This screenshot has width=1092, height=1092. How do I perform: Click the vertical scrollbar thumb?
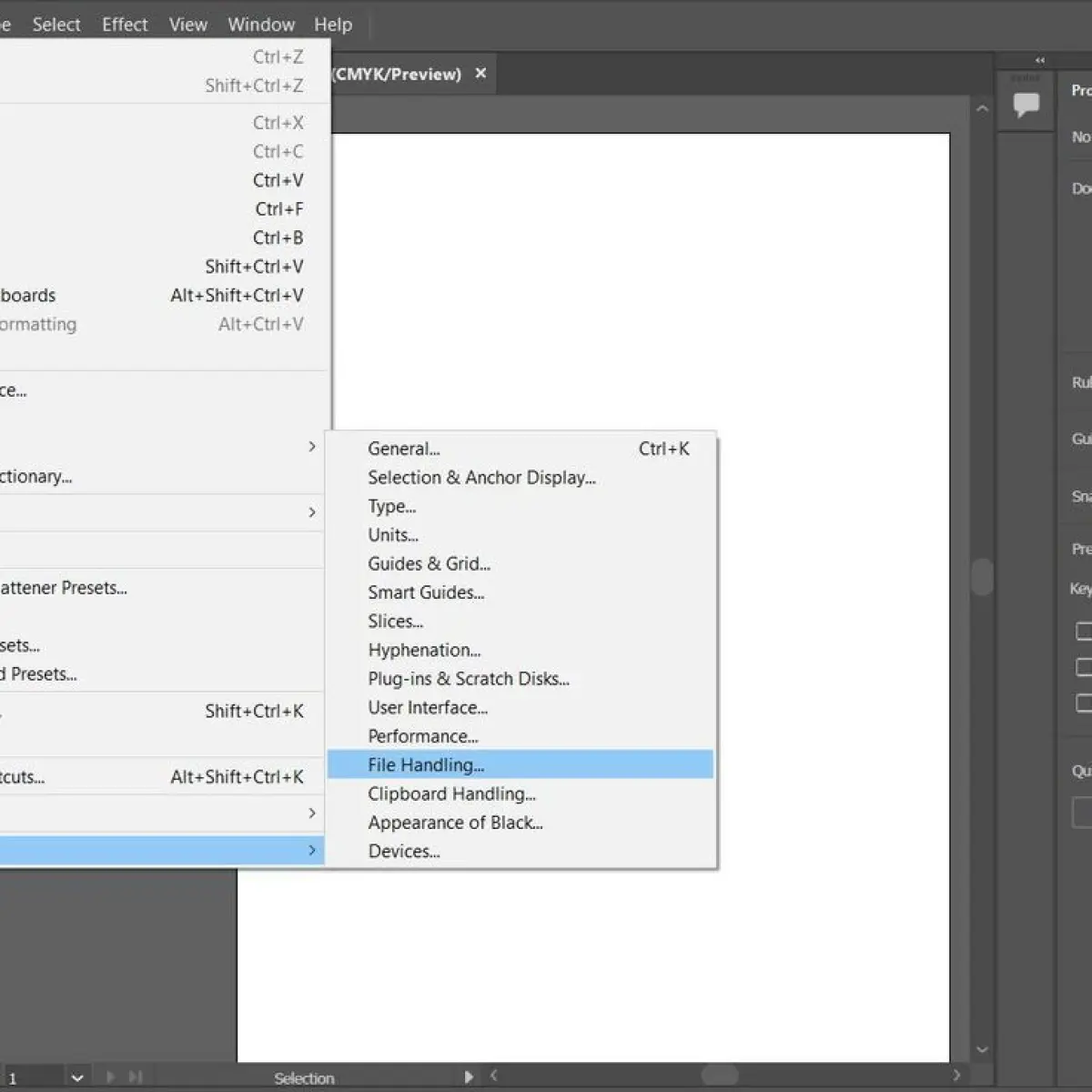pos(982,576)
